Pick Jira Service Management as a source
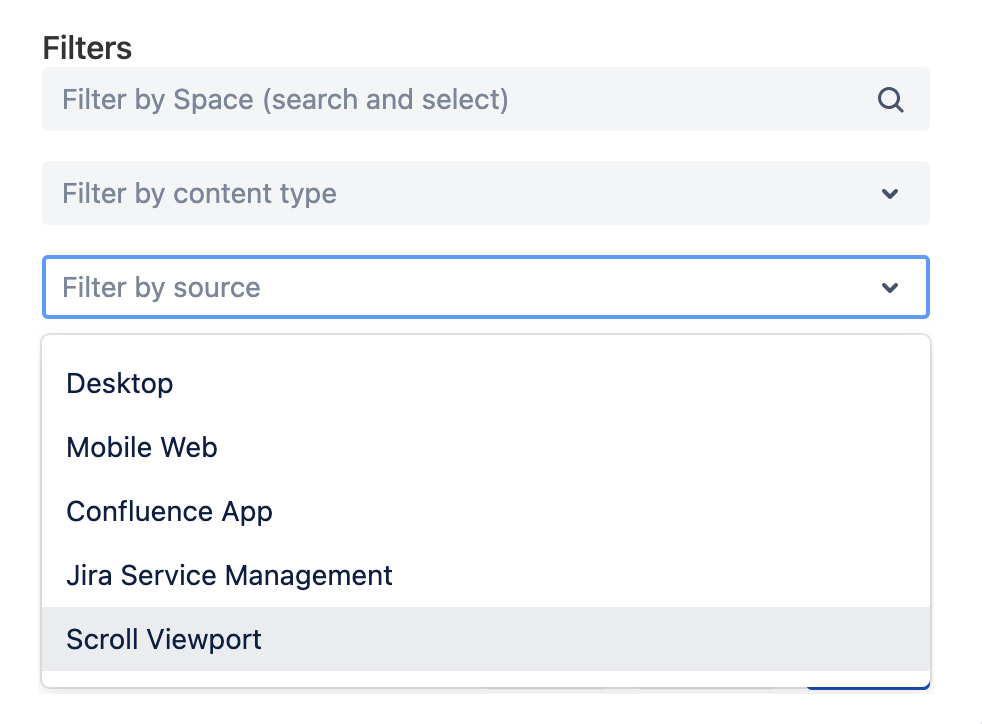The width and height of the screenshot is (982, 724). [229, 575]
